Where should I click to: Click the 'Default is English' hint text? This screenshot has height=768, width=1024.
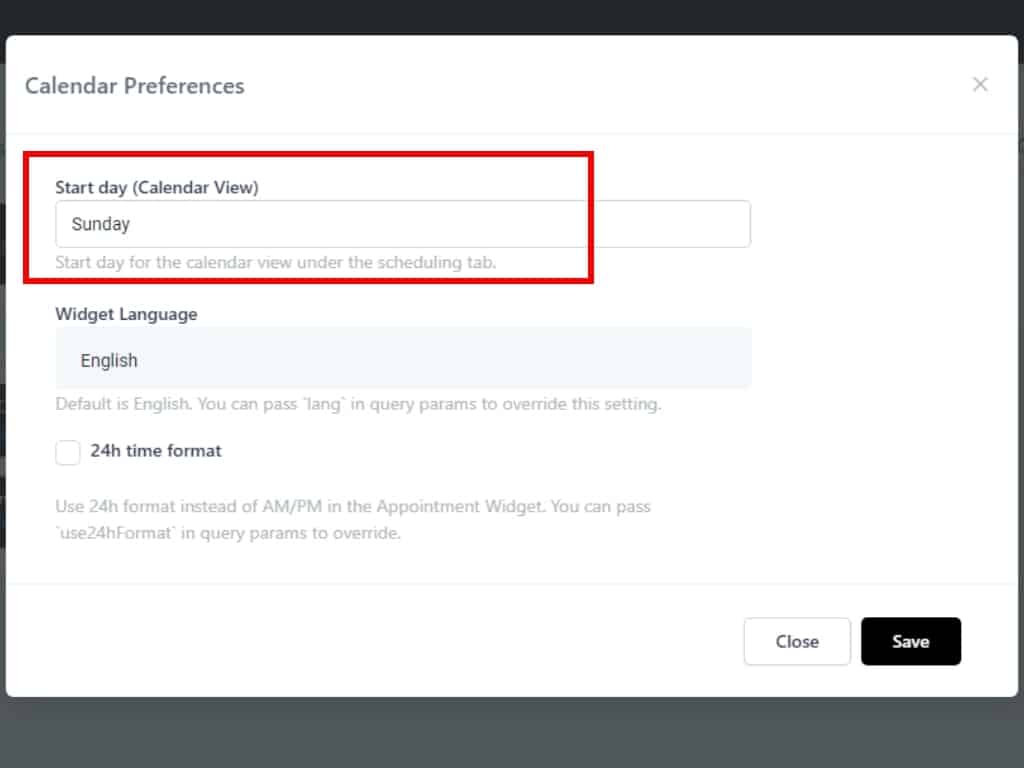(358, 405)
